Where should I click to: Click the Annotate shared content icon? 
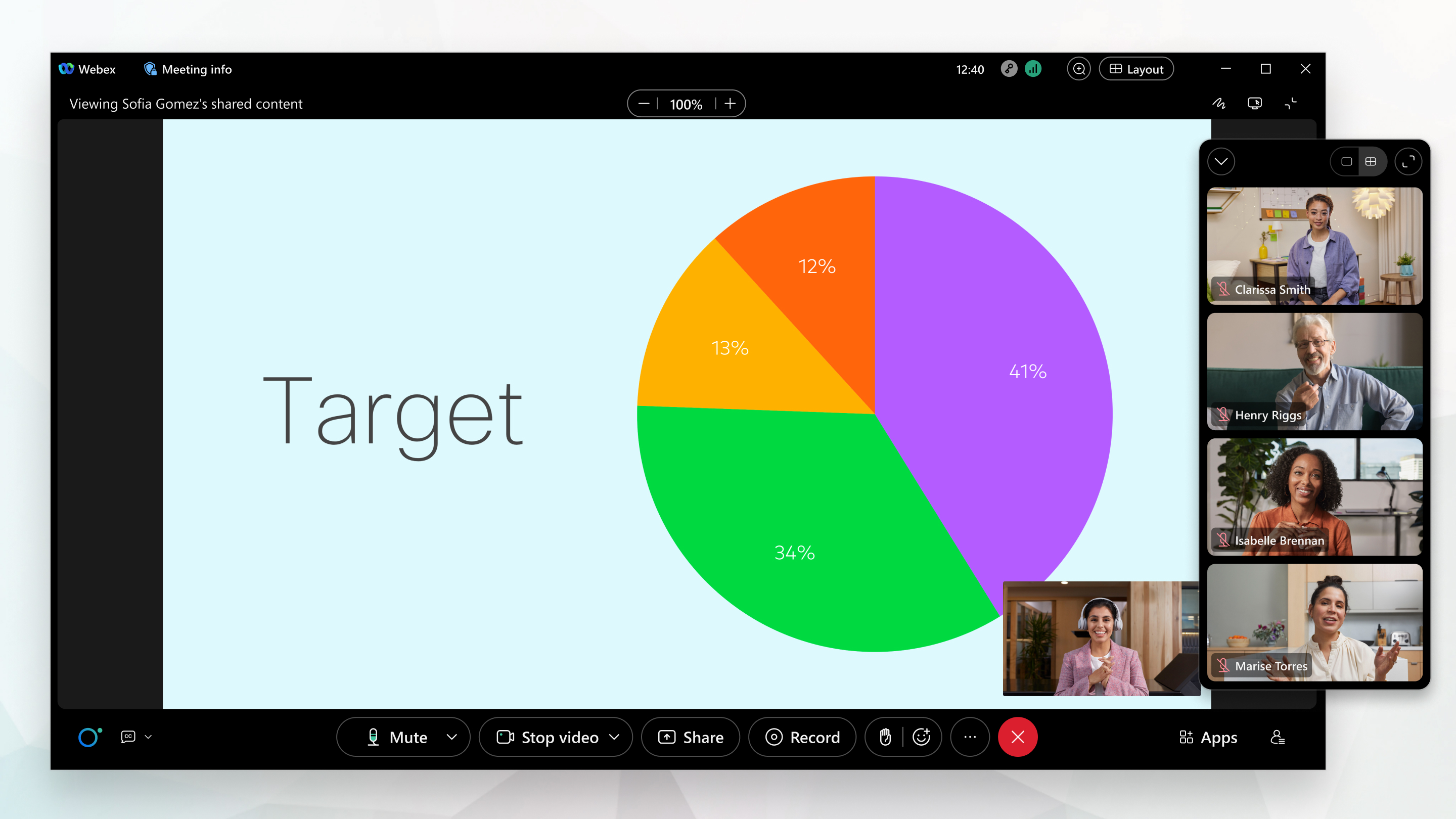tap(1218, 103)
